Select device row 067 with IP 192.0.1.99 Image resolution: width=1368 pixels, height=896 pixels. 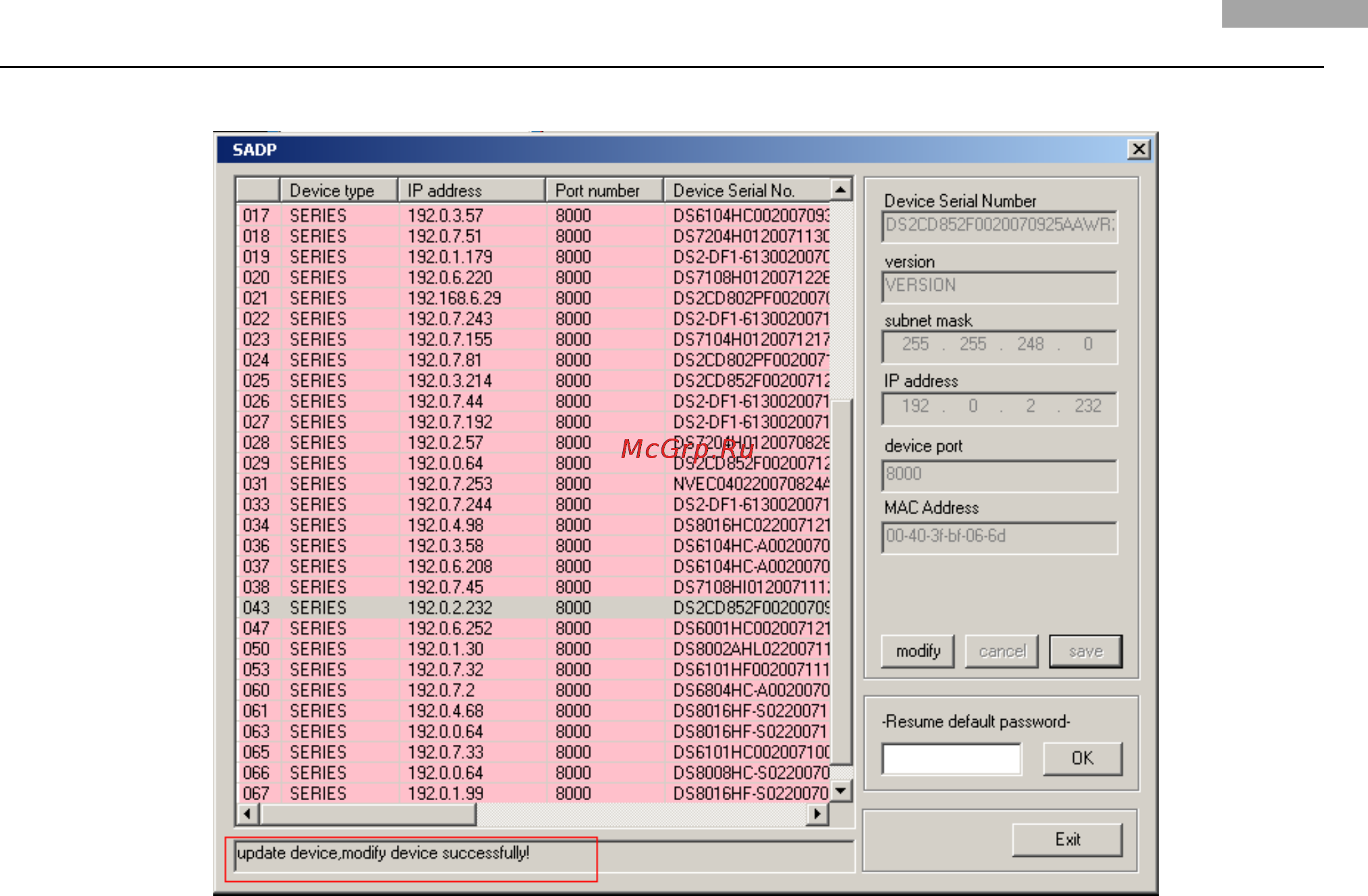point(533,793)
